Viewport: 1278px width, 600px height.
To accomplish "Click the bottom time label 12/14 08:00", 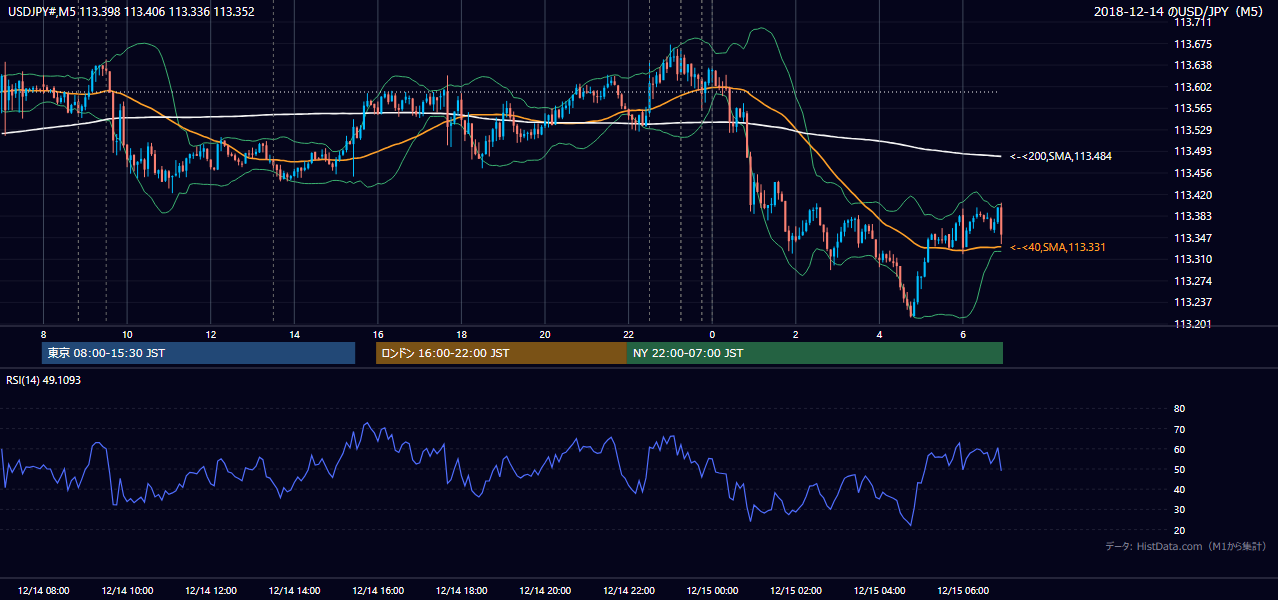I will (x=43, y=591).
